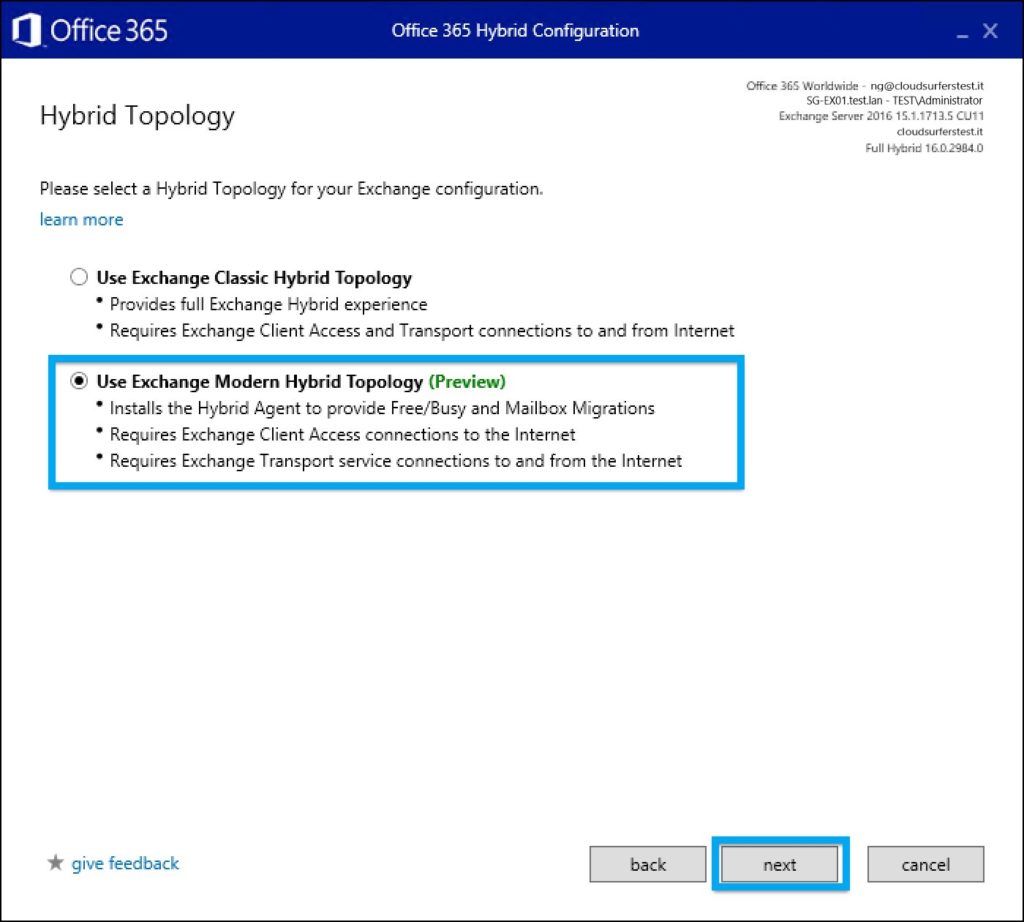1024x922 pixels.
Task: Open the learn more link
Action: click(81, 219)
